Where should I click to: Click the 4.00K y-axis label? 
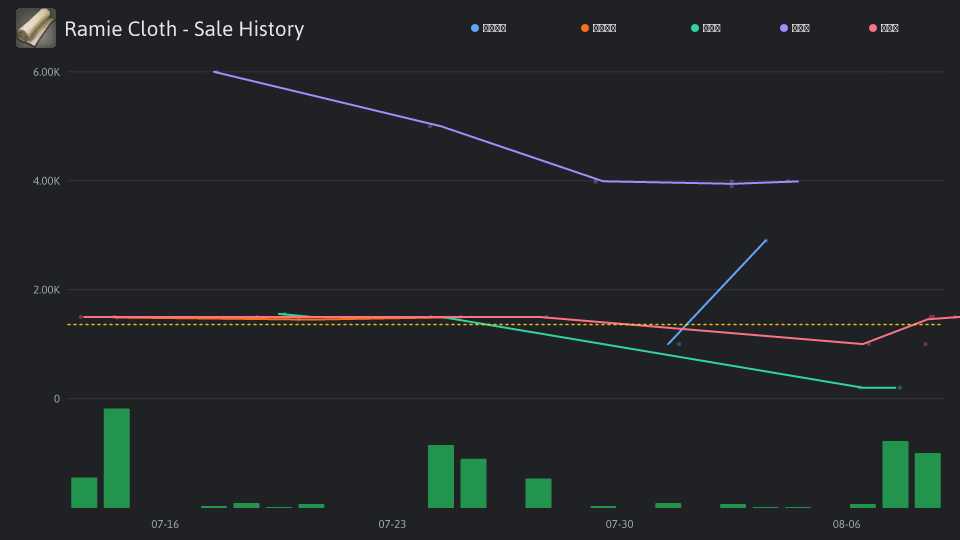point(47,181)
